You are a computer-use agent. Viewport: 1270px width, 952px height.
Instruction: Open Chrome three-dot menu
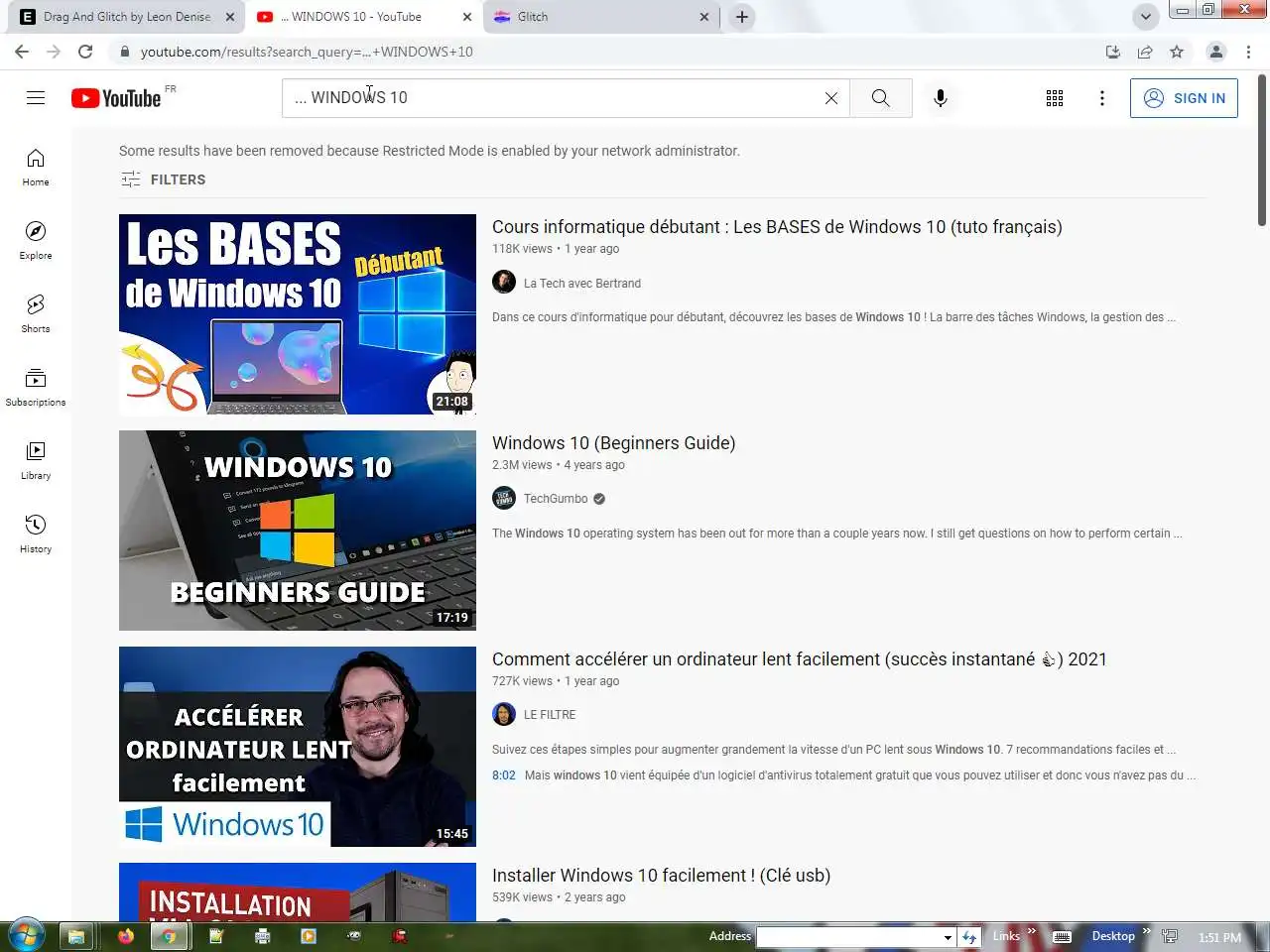1248,52
